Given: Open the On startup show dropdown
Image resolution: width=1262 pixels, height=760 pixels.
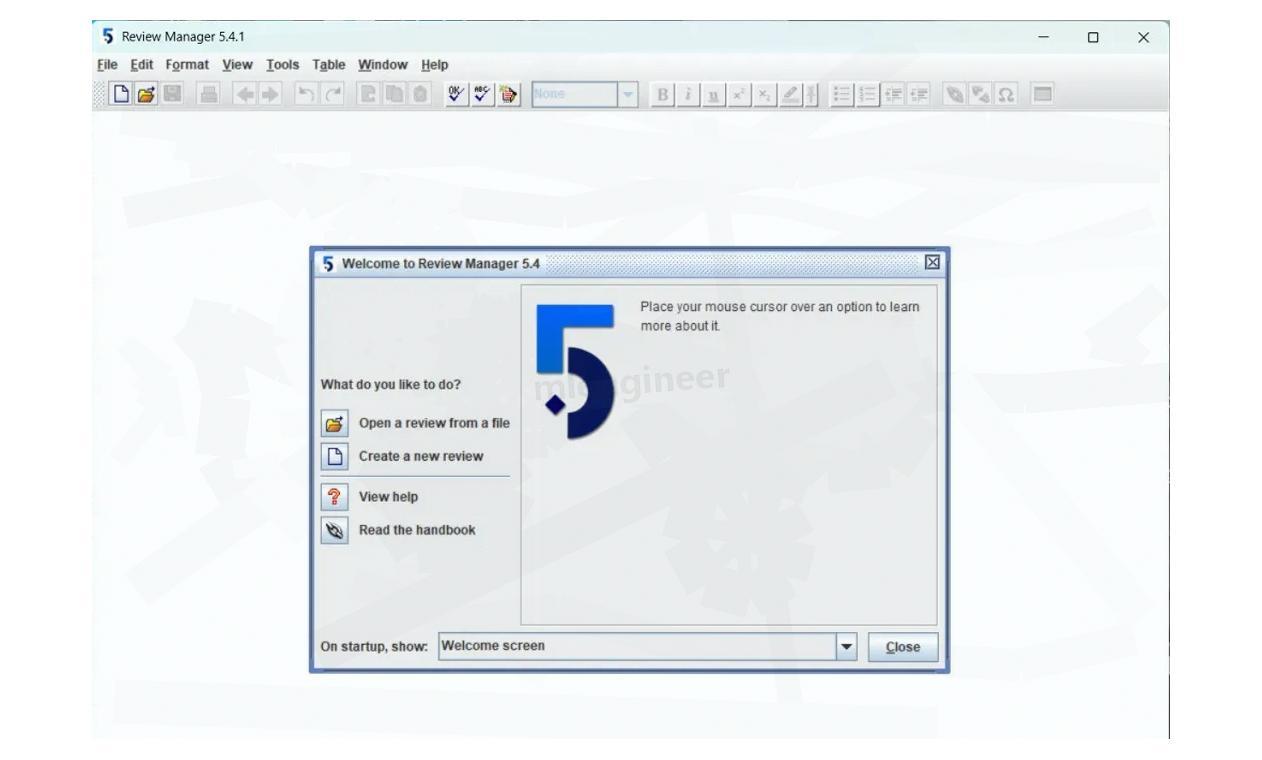Looking at the screenshot, I should [846, 646].
